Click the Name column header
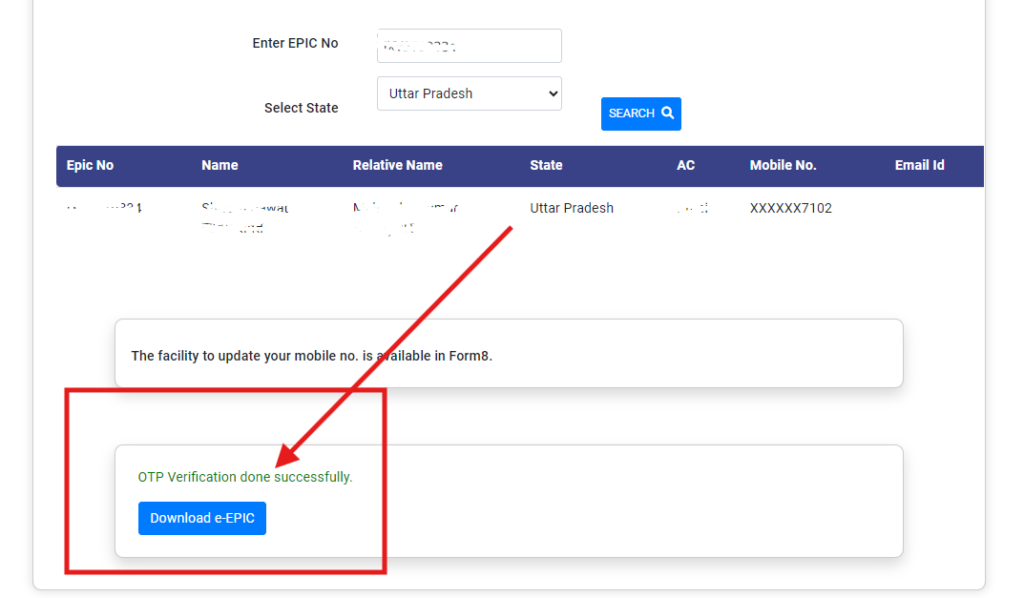This screenshot has height=598, width=1024. pyautogui.click(x=220, y=165)
